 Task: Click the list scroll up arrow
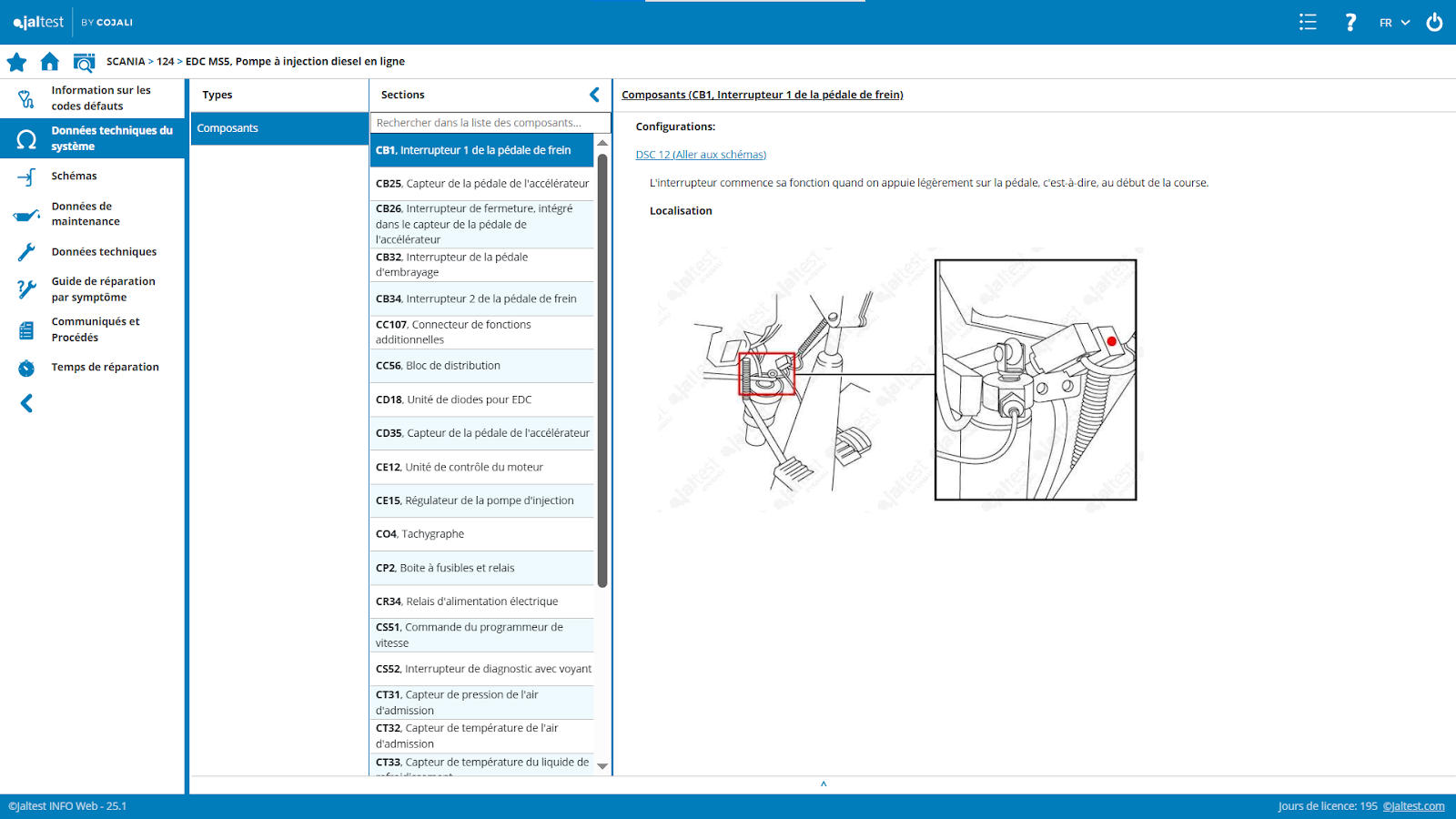pyautogui.click(x=602, y=143)
